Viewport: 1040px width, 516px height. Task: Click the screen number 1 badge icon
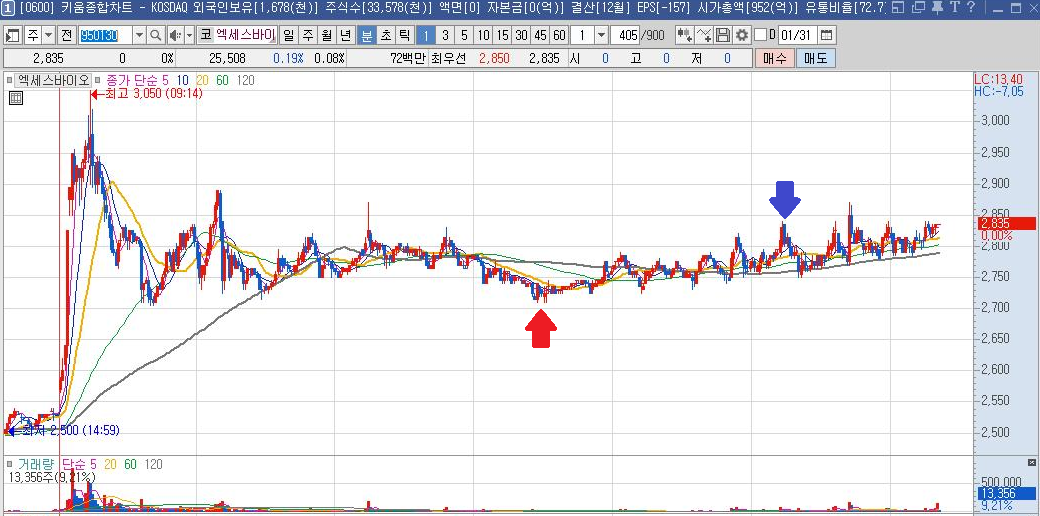(7, 8)
